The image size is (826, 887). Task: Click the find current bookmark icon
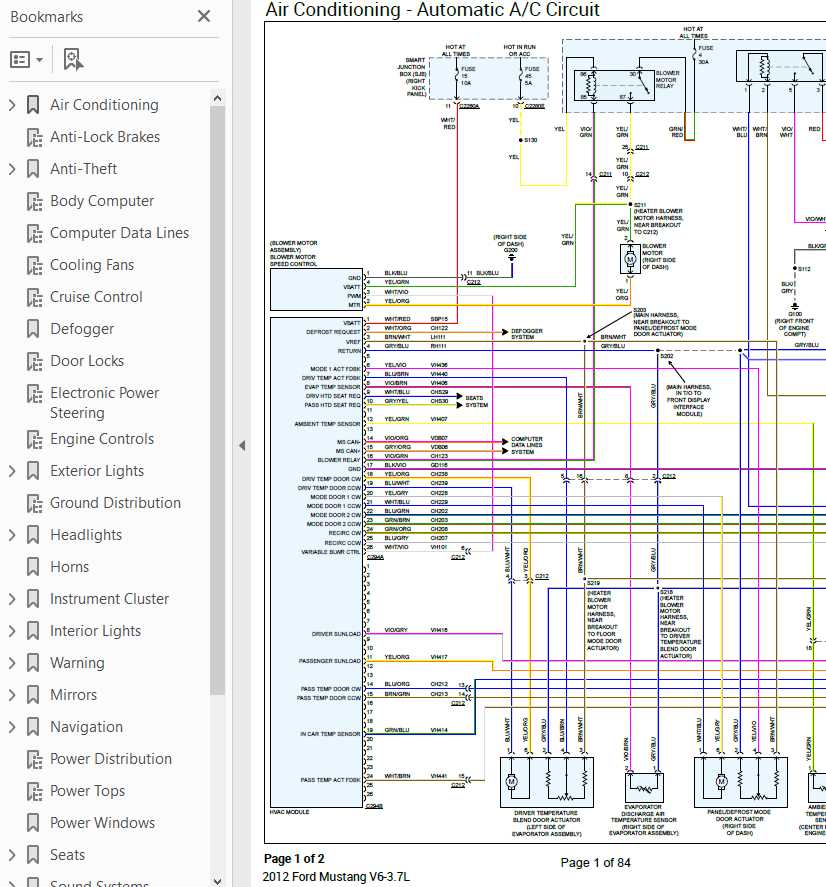(74, 59)
